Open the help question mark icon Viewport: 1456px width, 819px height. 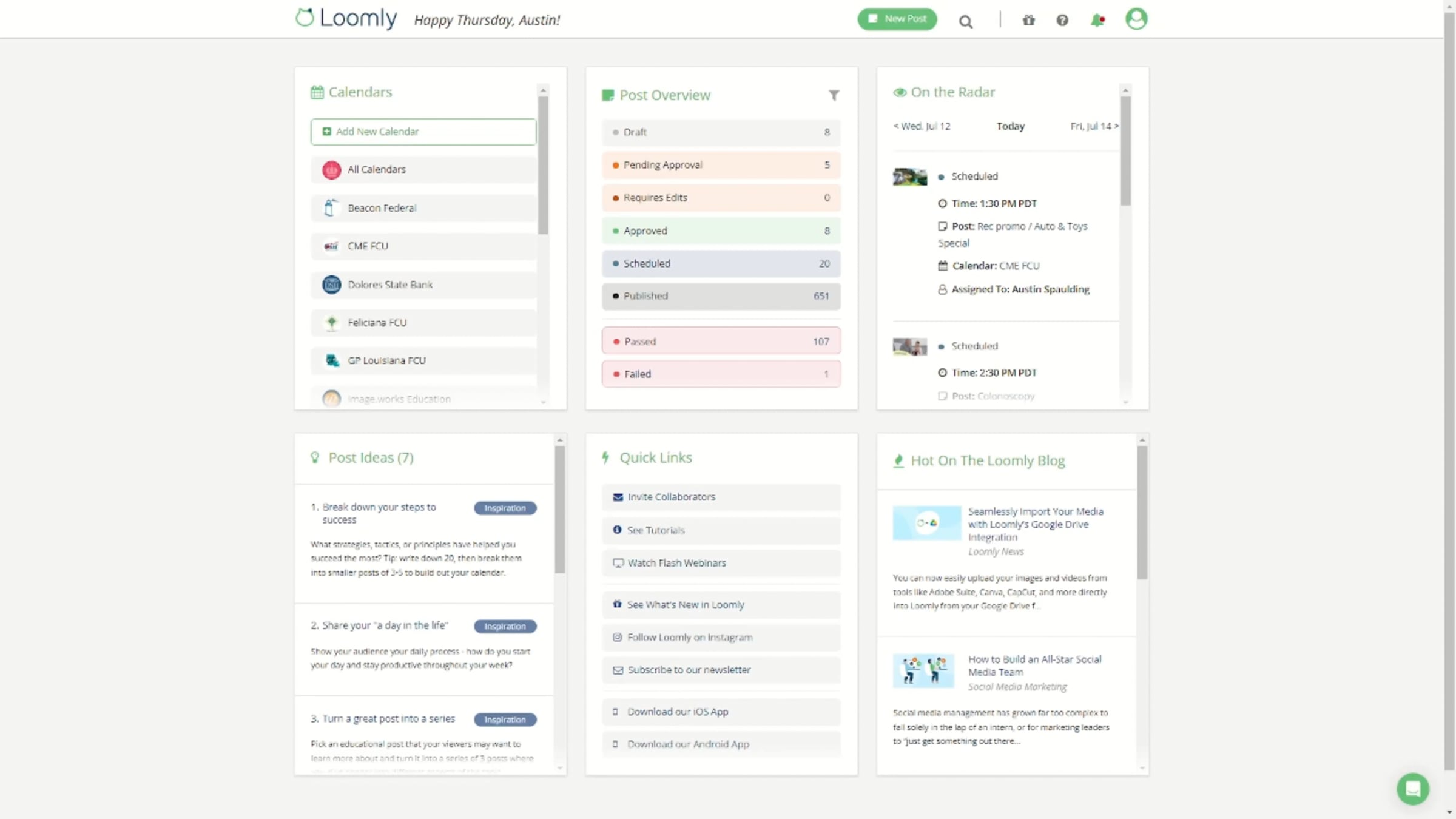pyautogui.click(x=1062, y=20)
